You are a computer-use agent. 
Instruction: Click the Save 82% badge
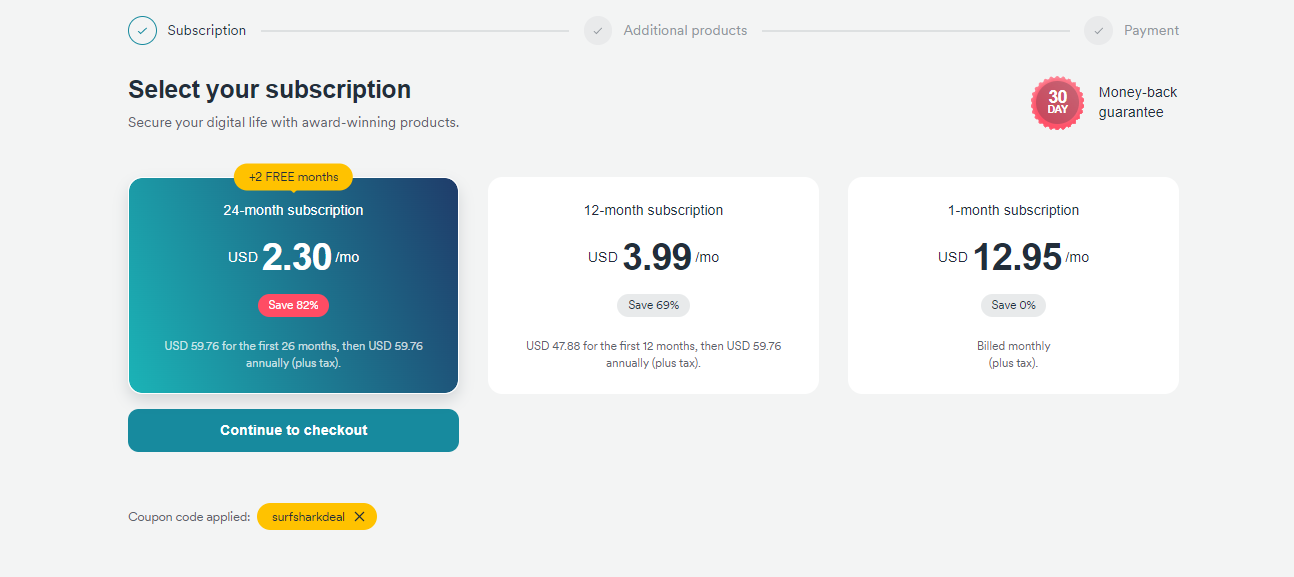pyautogui.click(x=293, y=305)
